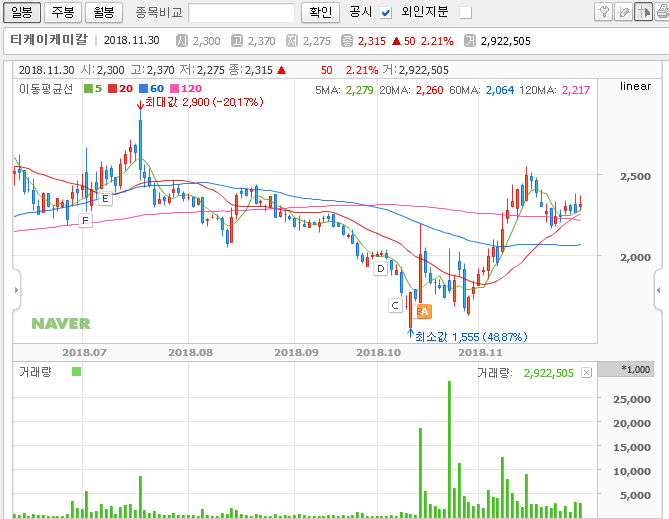
Task: Click the 고가 icon beside 2,370
Action: point(237,41)
